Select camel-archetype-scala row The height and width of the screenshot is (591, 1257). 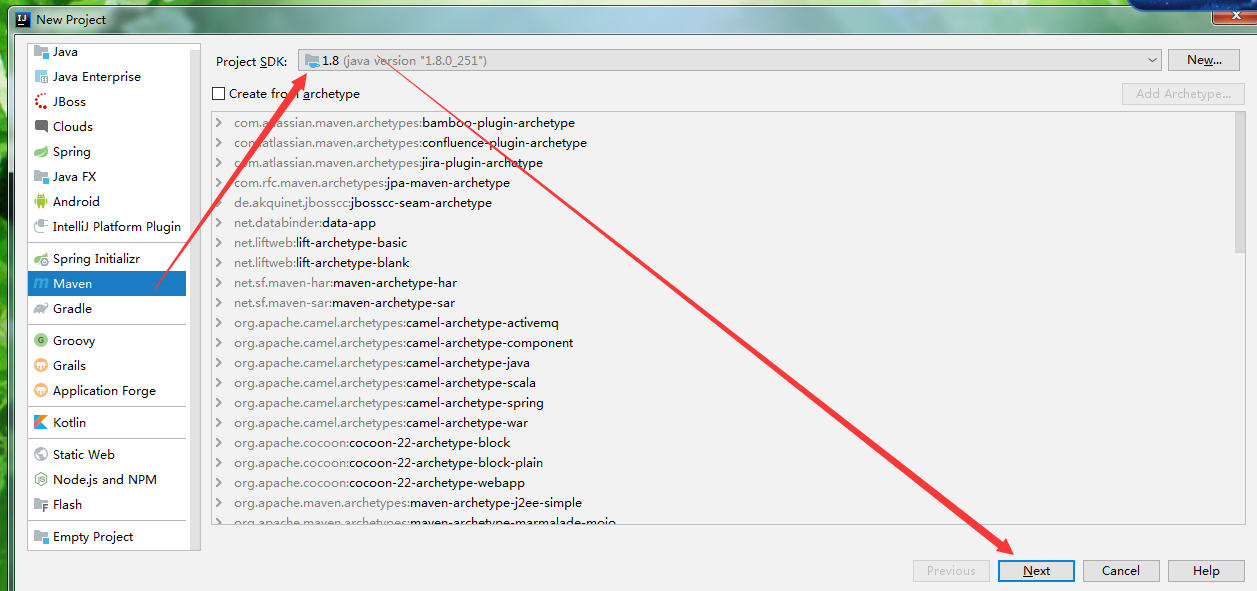[x=722, y=383]
